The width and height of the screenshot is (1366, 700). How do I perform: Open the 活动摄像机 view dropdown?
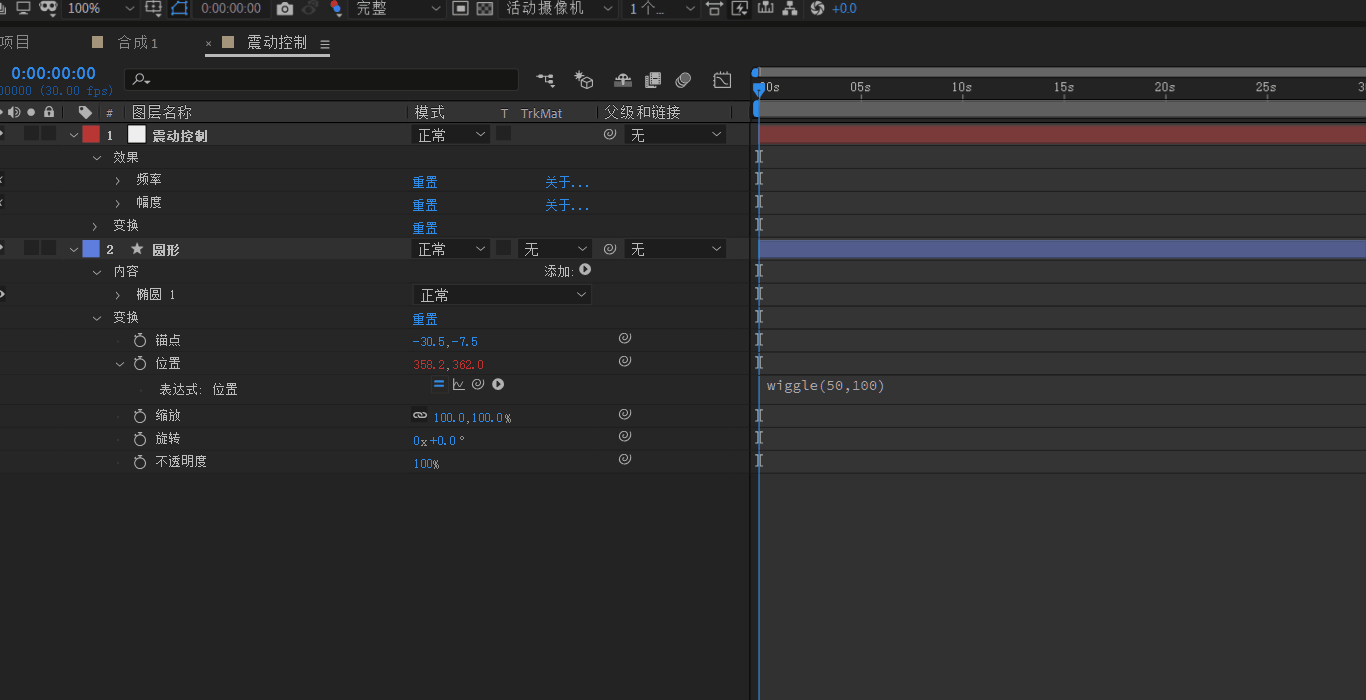point(558,8)
